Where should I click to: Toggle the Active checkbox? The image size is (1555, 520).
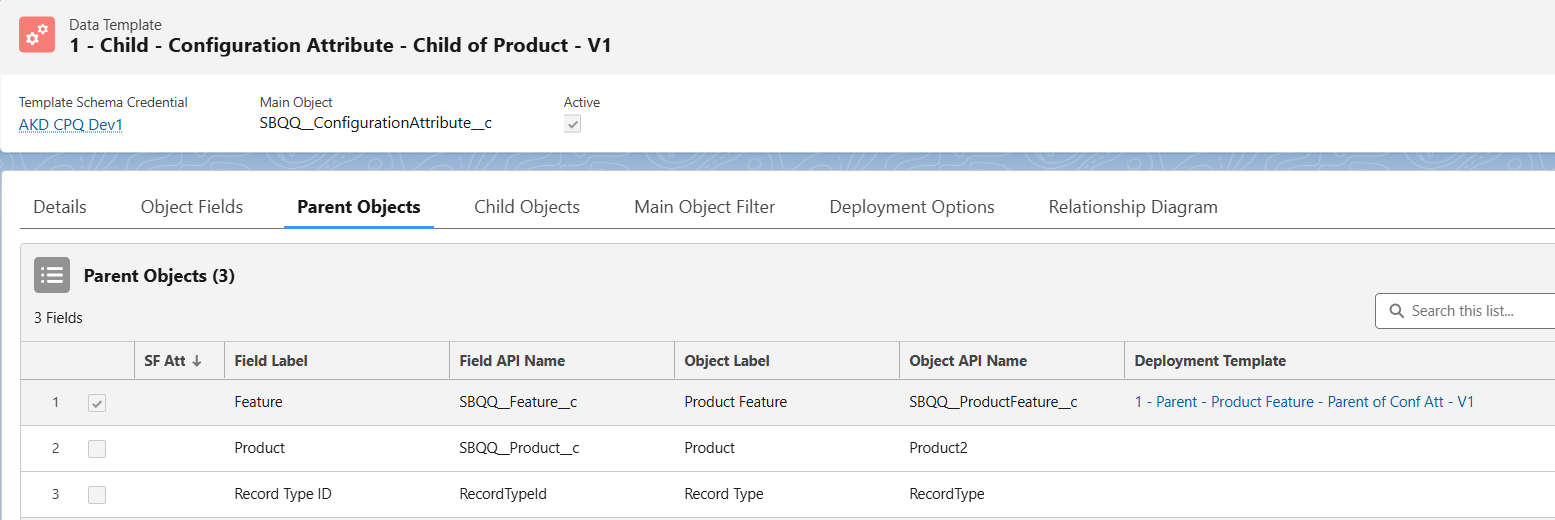pyautogui.click(x=573, y=124)
